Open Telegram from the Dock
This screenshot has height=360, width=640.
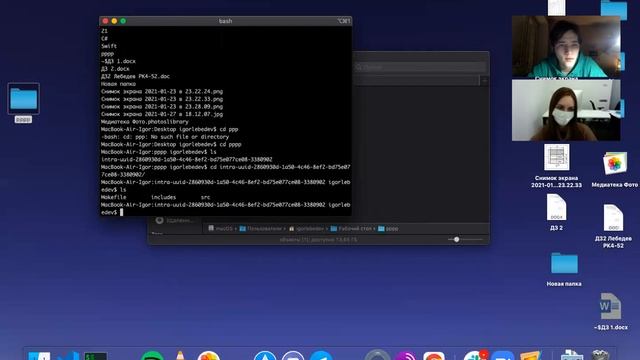point(321,356)
